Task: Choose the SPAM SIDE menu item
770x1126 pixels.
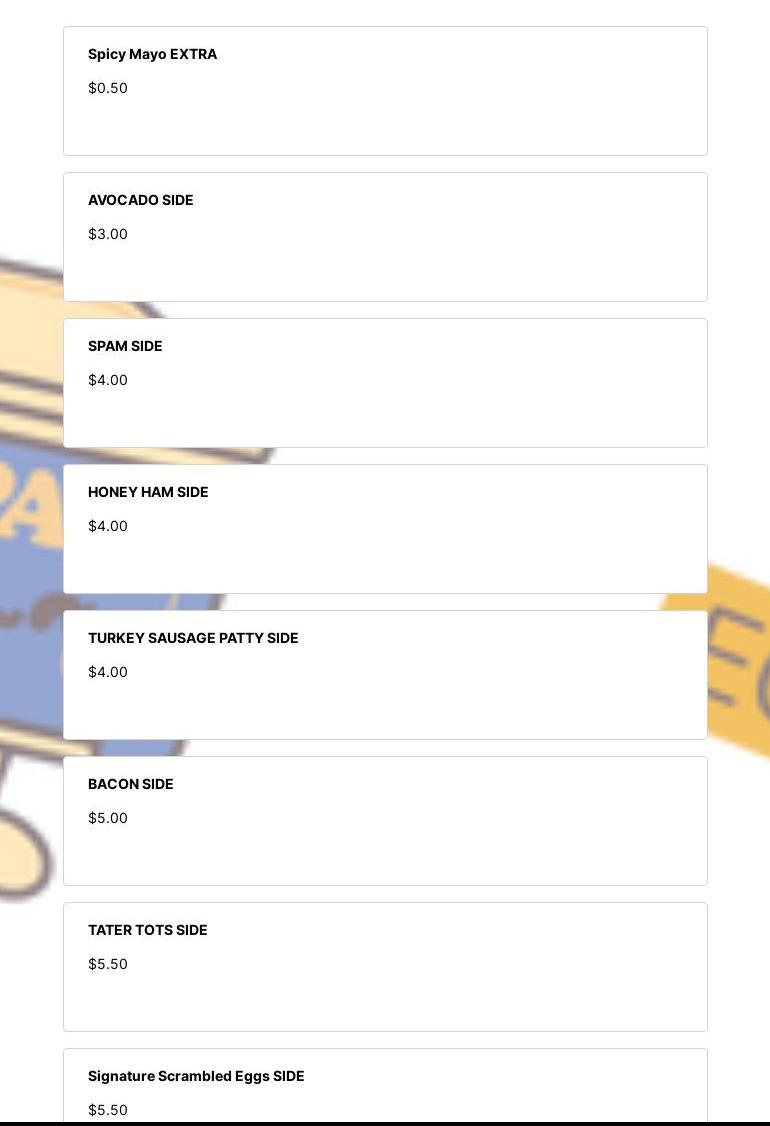Action: point(125,347)
